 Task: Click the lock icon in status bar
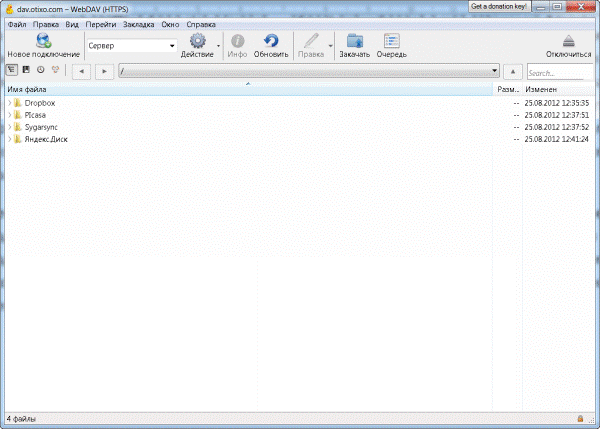tap(580, 419)
